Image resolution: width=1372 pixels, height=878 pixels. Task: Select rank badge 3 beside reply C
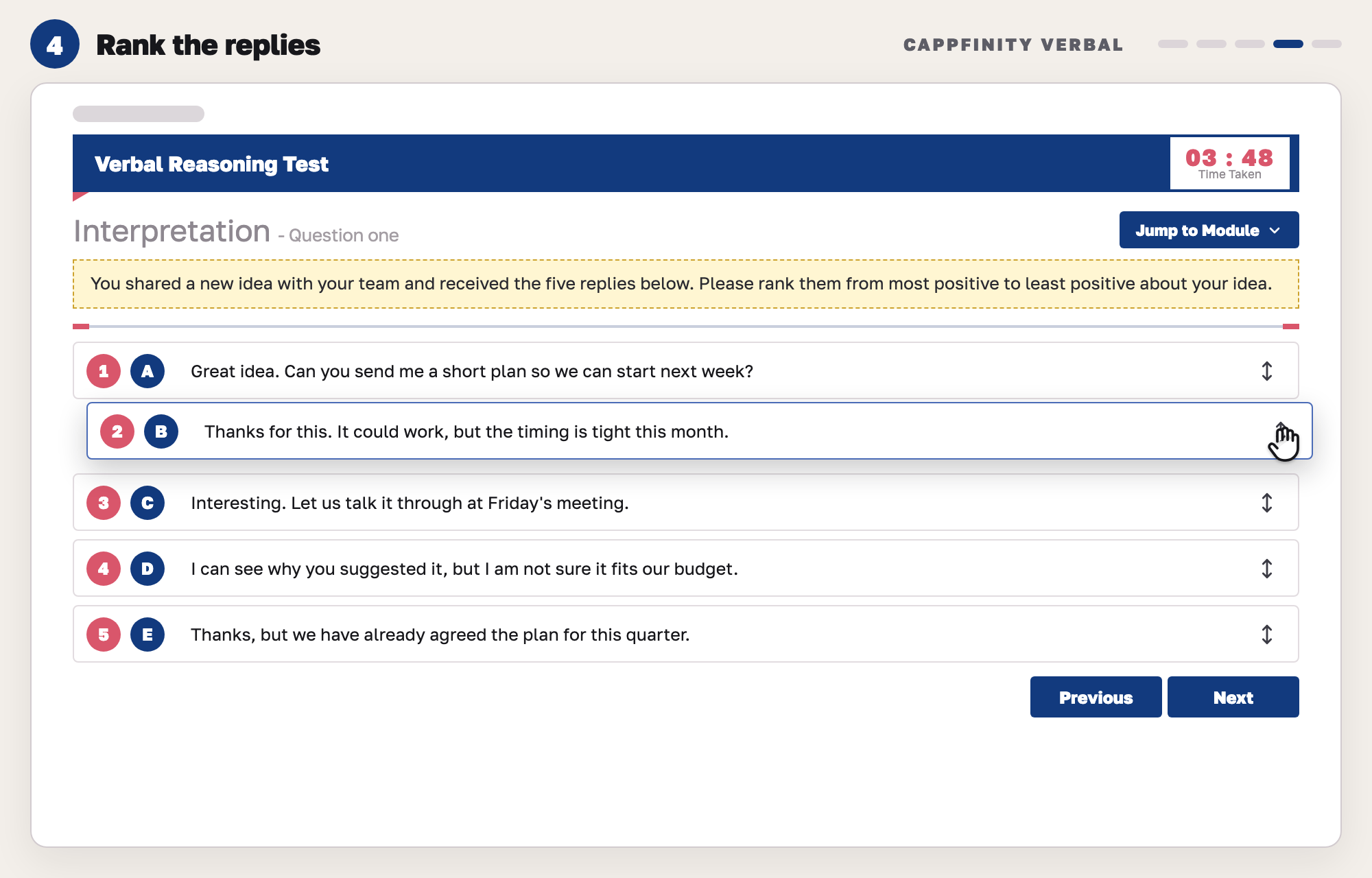[104, 503]
